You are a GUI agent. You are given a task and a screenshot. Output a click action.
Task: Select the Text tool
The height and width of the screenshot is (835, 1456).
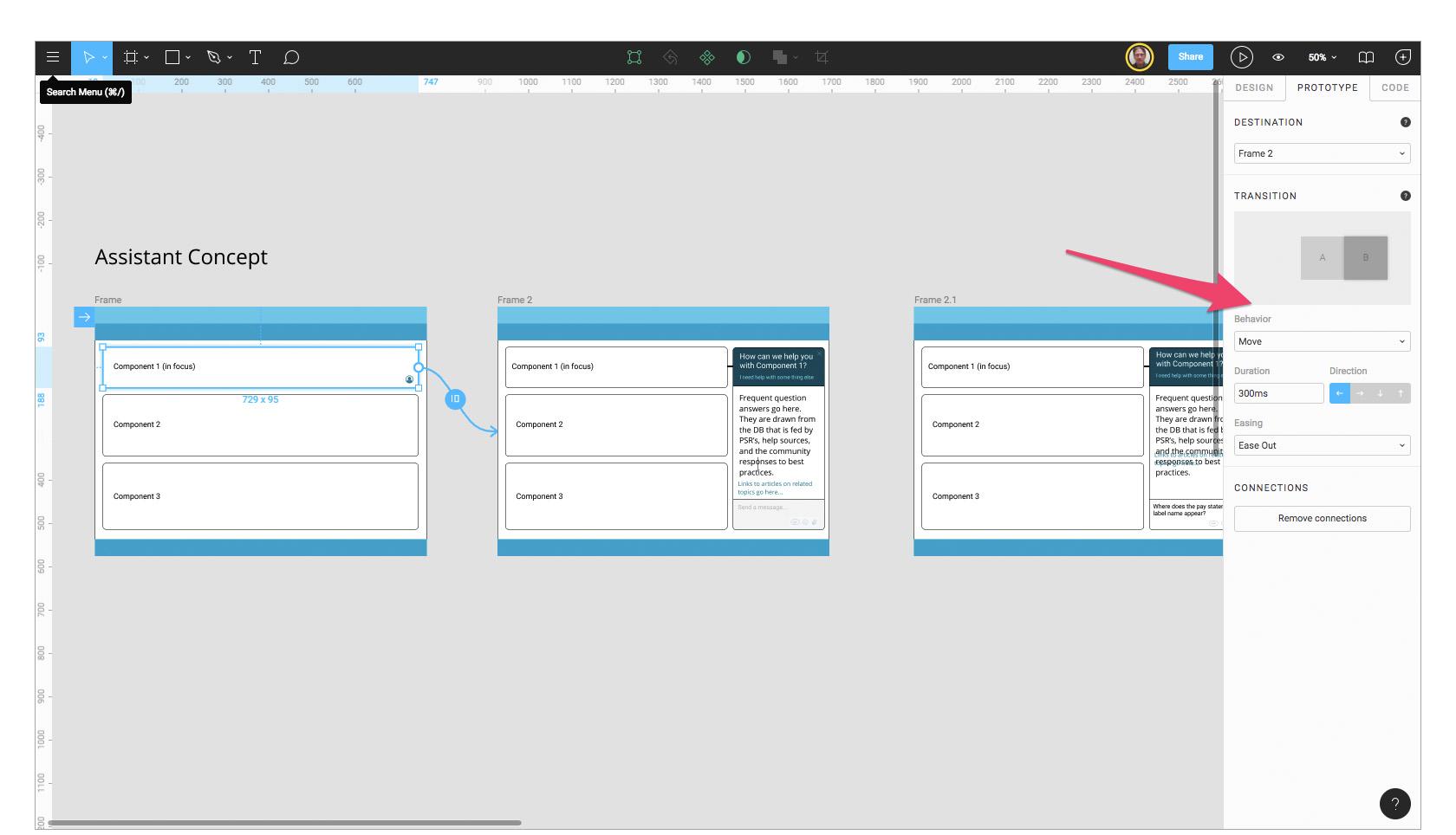pos(255,57)
